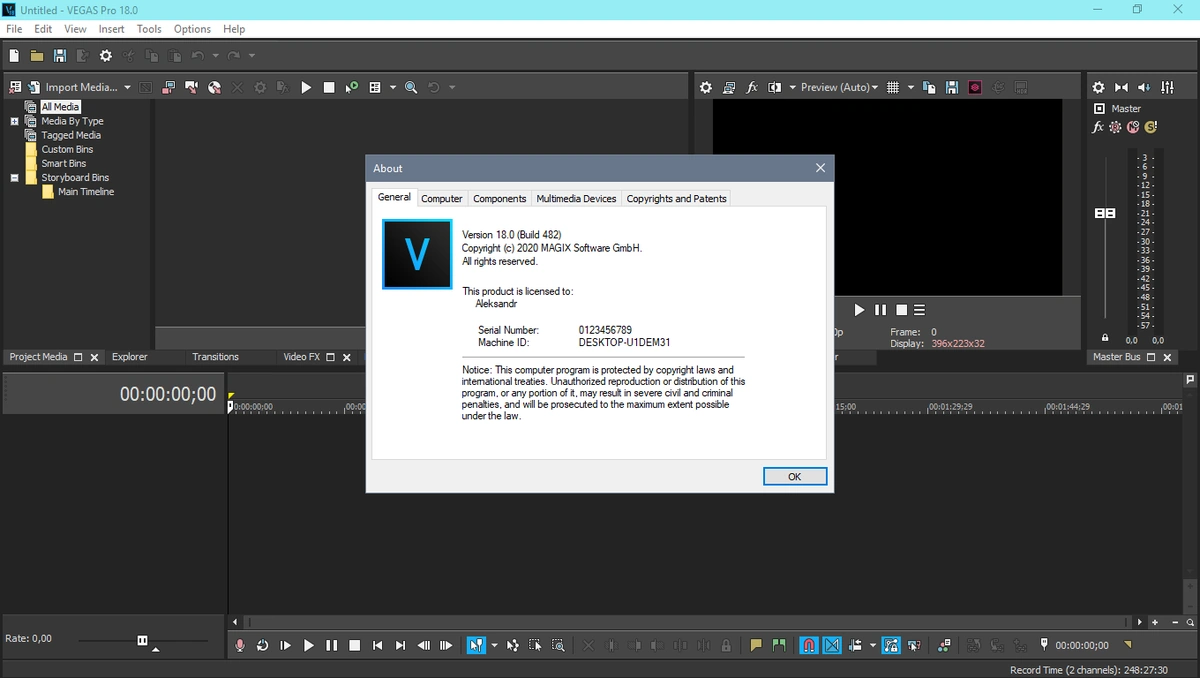The width and height of the screenshot is (1200, 678).
Task: Open the Multimedia Devices tab
Action: point(576,199)
